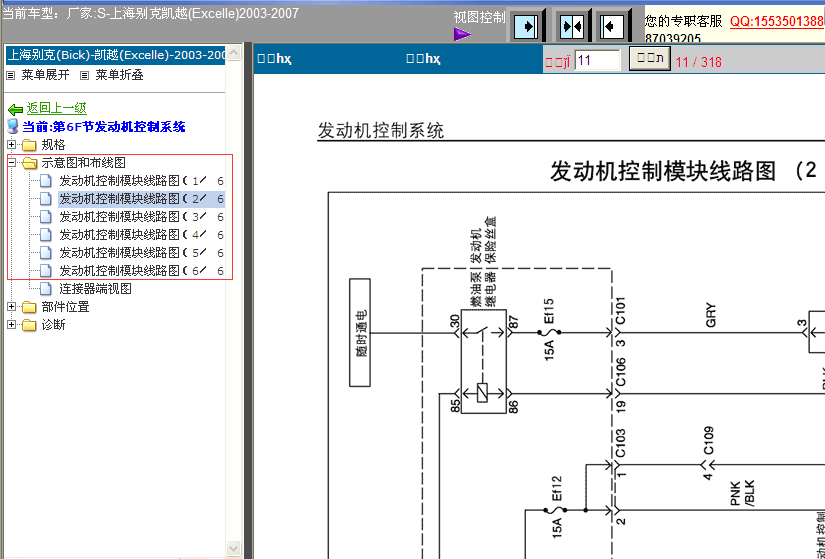This screenshot has width=825, height=559.
Task: Click the 菜单折叠 collapse menu option
Action: [119, 75]
